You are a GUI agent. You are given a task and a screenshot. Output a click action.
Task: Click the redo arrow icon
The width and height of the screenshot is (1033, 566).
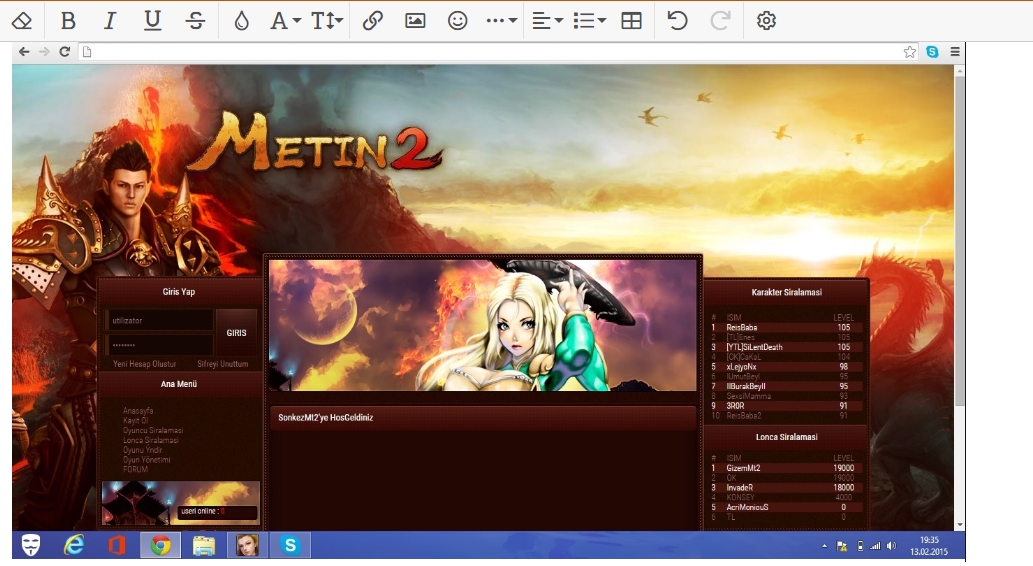(720, 21)
